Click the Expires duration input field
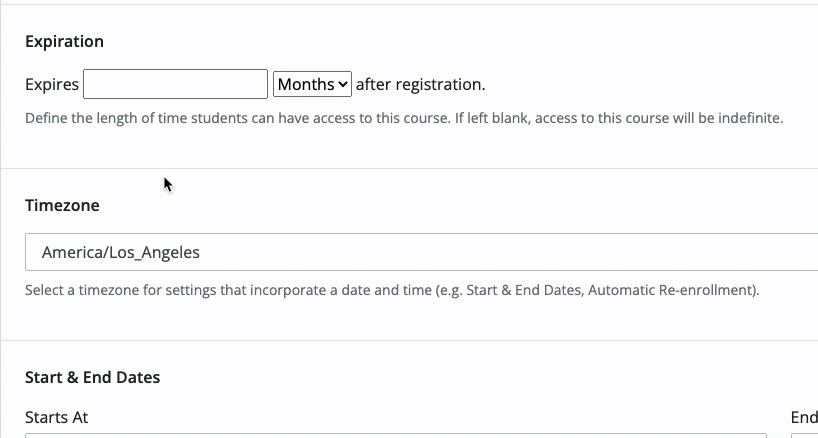 [175, 84]
